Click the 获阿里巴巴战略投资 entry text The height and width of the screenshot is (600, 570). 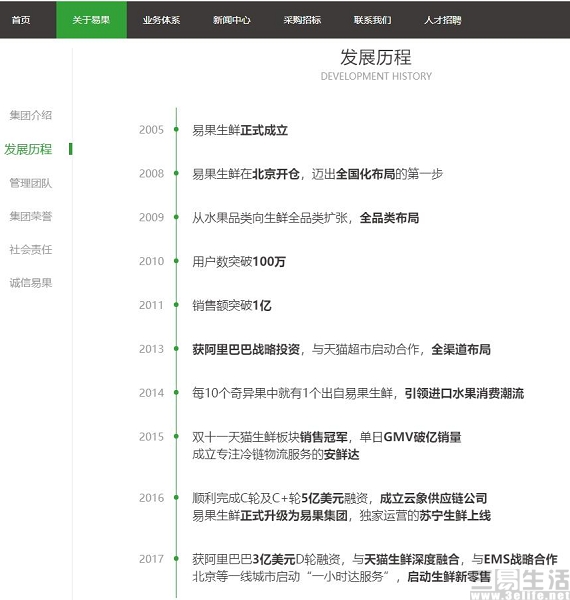(x=341, y=349)
